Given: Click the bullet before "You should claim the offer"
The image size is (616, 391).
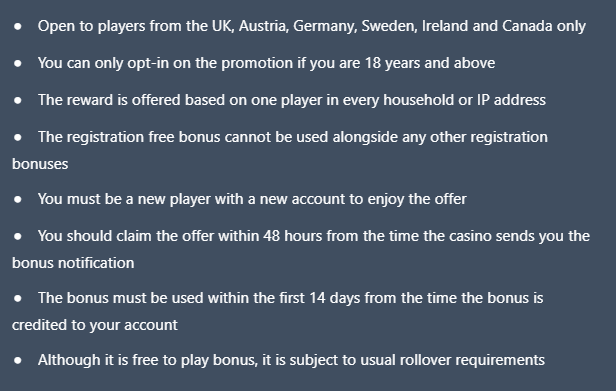Looking at the screenshot, I should 18,237.
